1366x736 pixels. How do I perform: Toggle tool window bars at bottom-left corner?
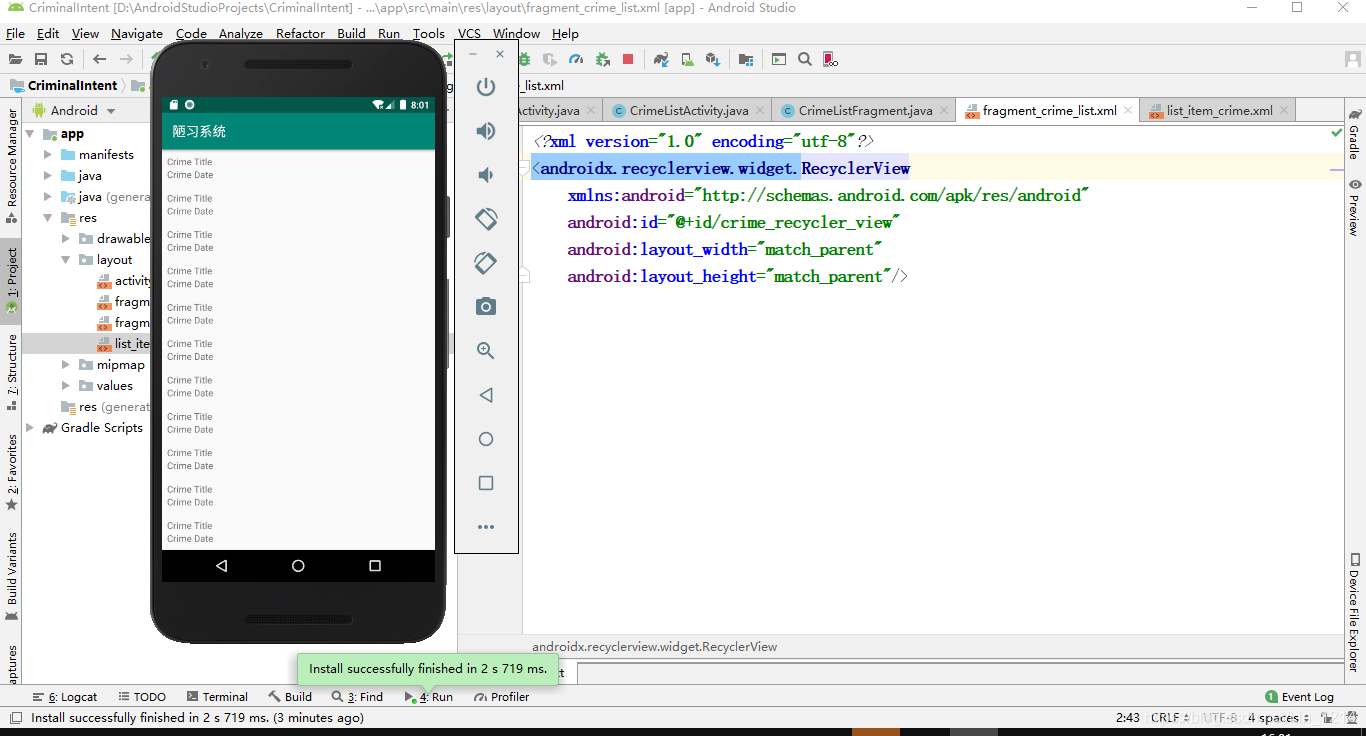15,718
